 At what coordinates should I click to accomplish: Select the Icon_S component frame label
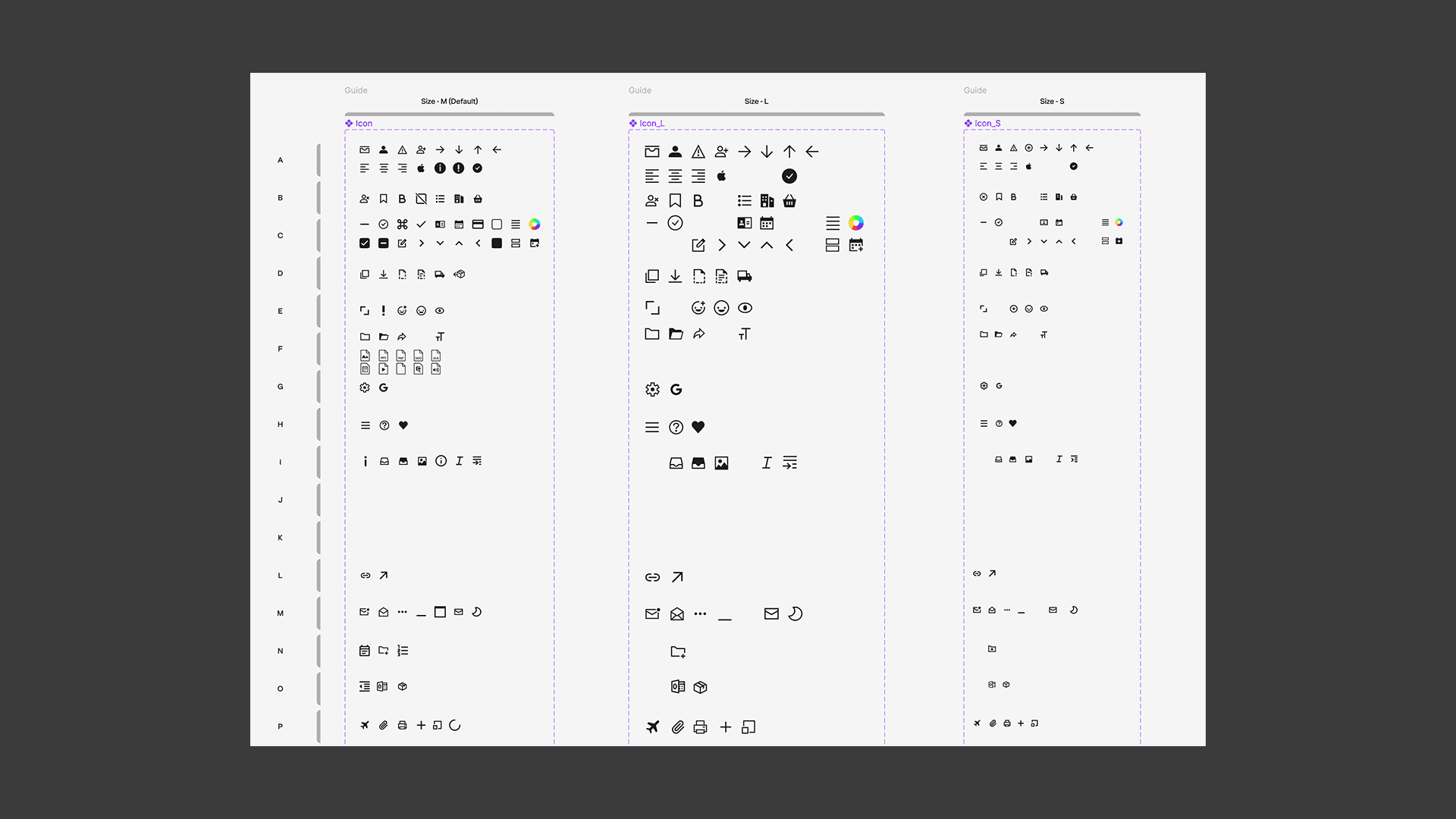point(987,124)
